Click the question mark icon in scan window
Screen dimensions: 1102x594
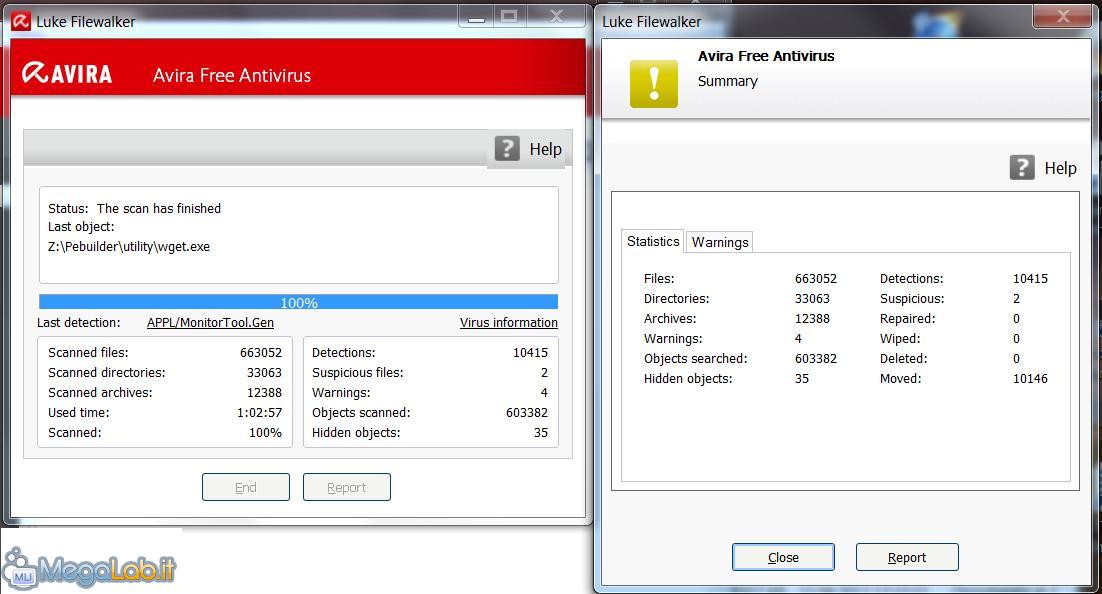(x=507, y=148)
